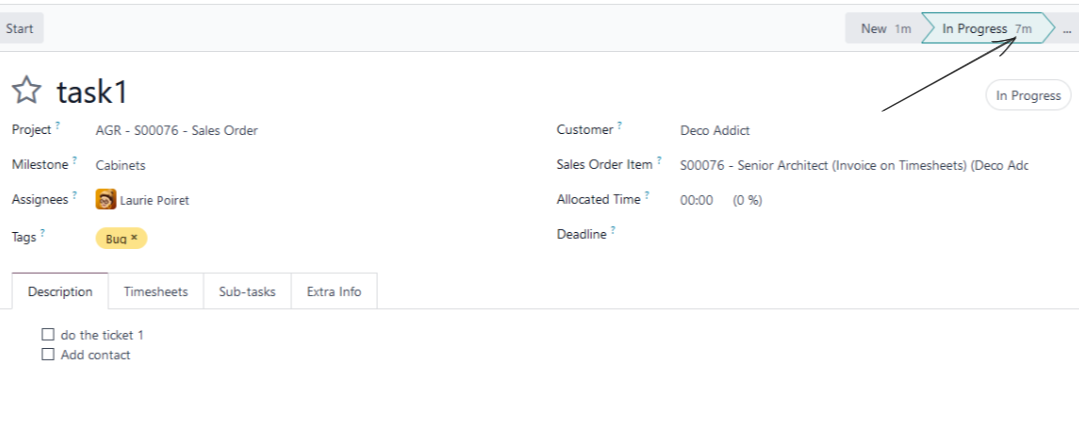Image resolution: width=1079 pixels, height=427 pixels.
Task: Expand more stages with the ellipsis
Action: (x=1067, y=29)
